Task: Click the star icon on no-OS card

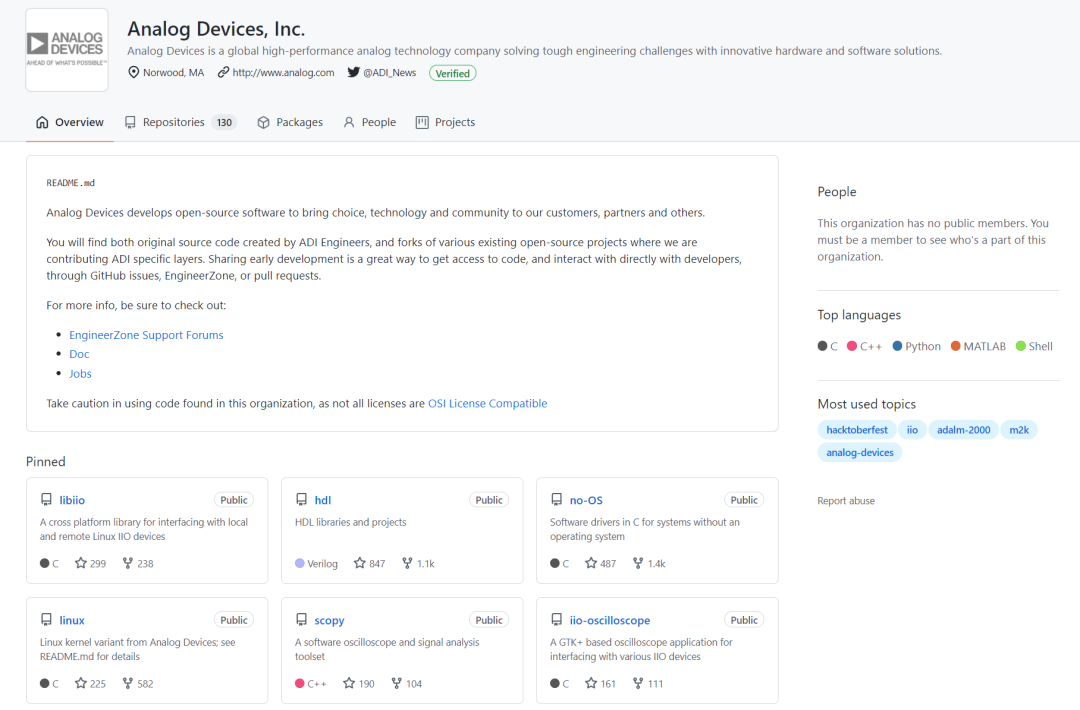Action: [x=591, y=563]
